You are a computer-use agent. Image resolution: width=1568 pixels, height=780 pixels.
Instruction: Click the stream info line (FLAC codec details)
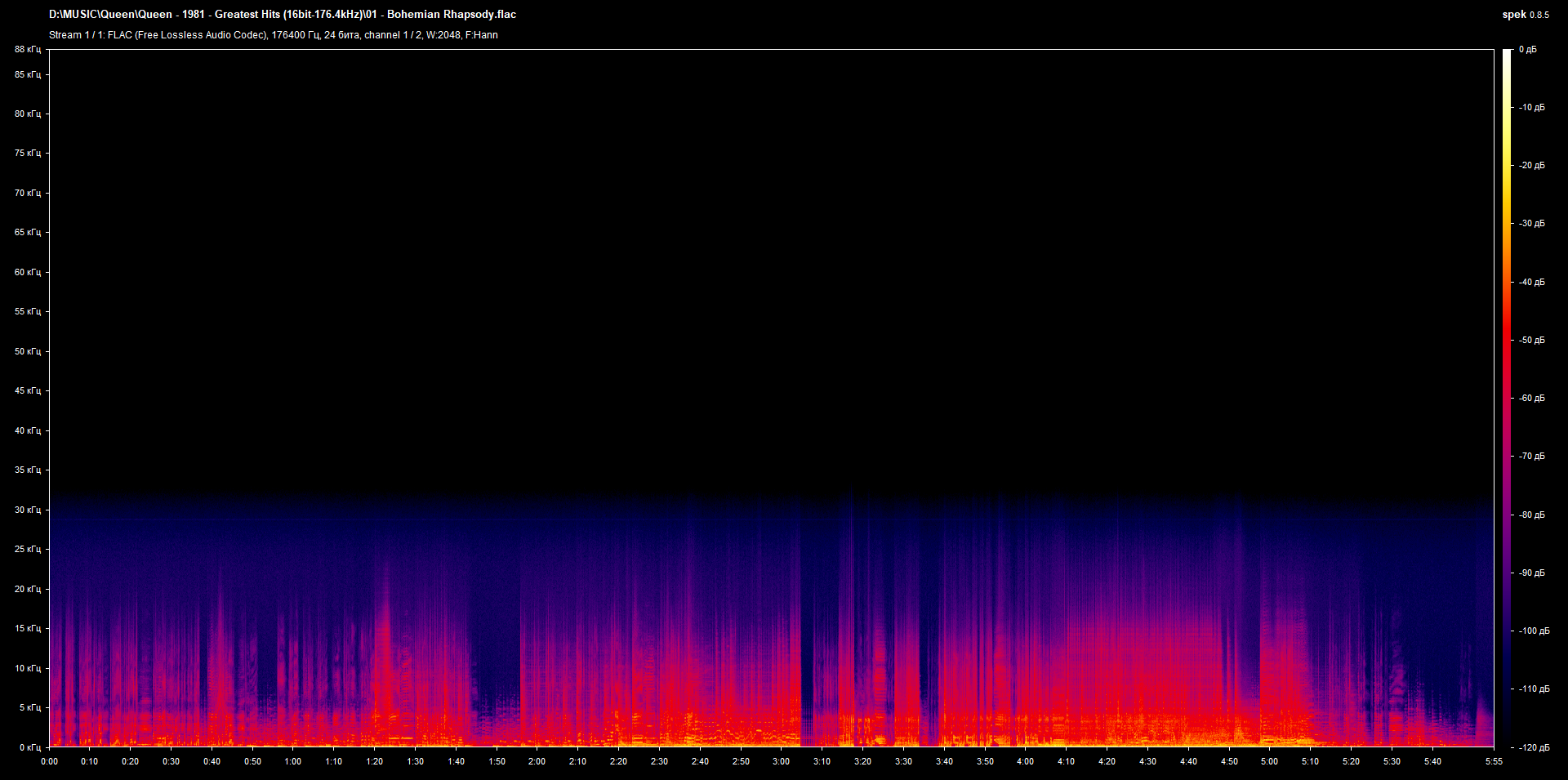click(x=274, y=35)
